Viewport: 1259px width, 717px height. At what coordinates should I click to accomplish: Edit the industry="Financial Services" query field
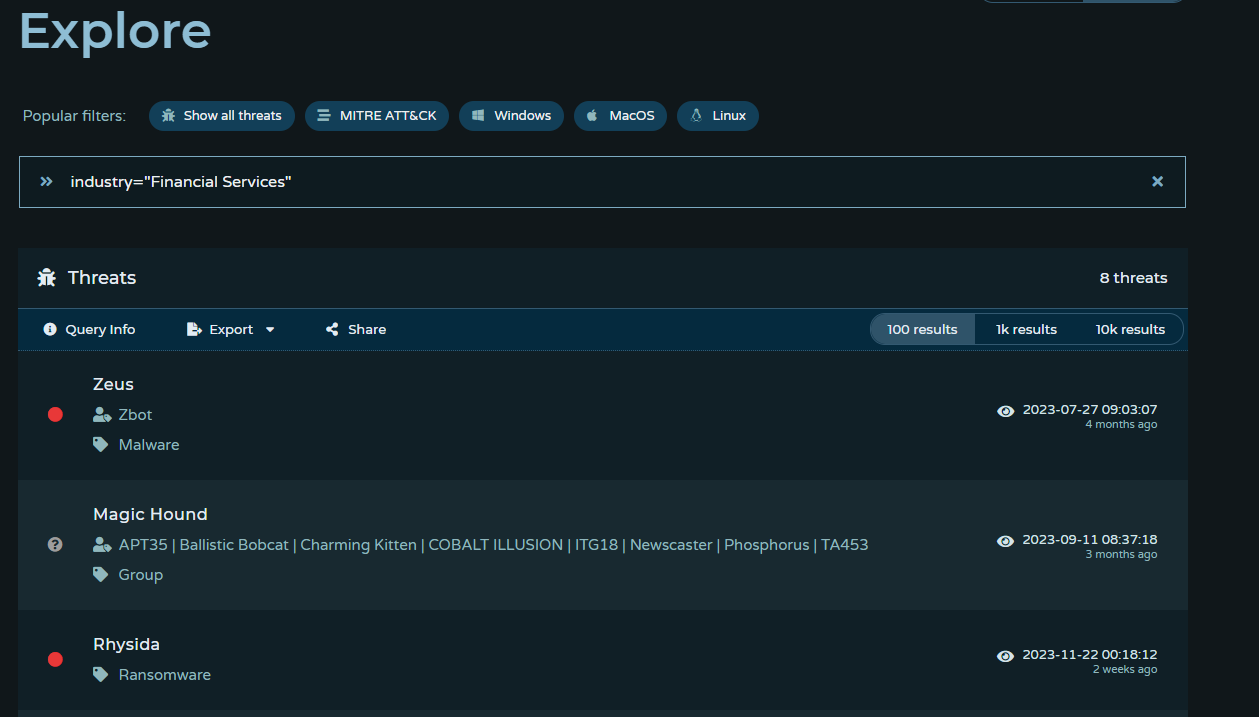pos(602,182)
